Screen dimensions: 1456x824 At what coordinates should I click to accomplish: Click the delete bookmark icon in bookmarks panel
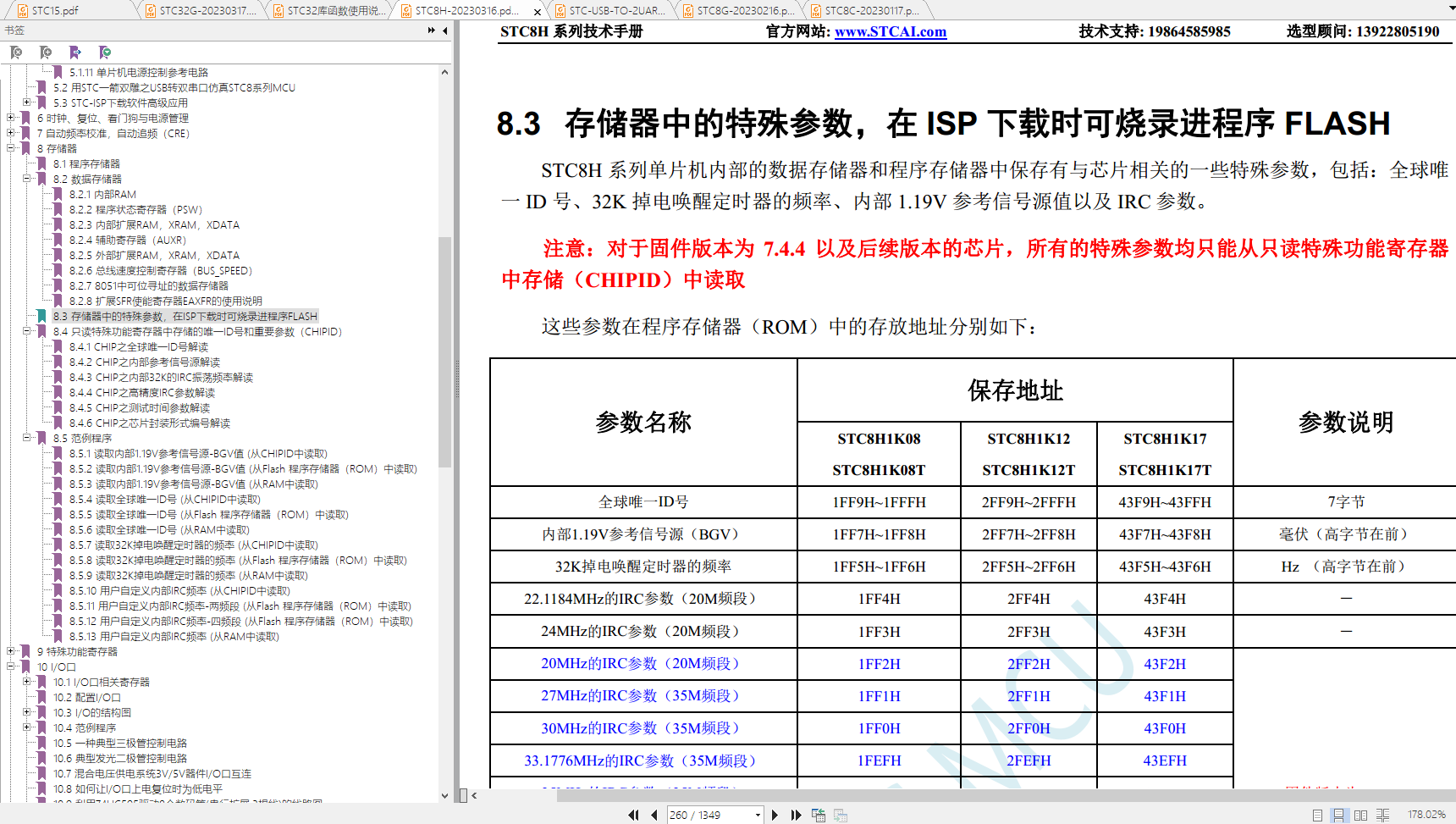pos(16,53)
